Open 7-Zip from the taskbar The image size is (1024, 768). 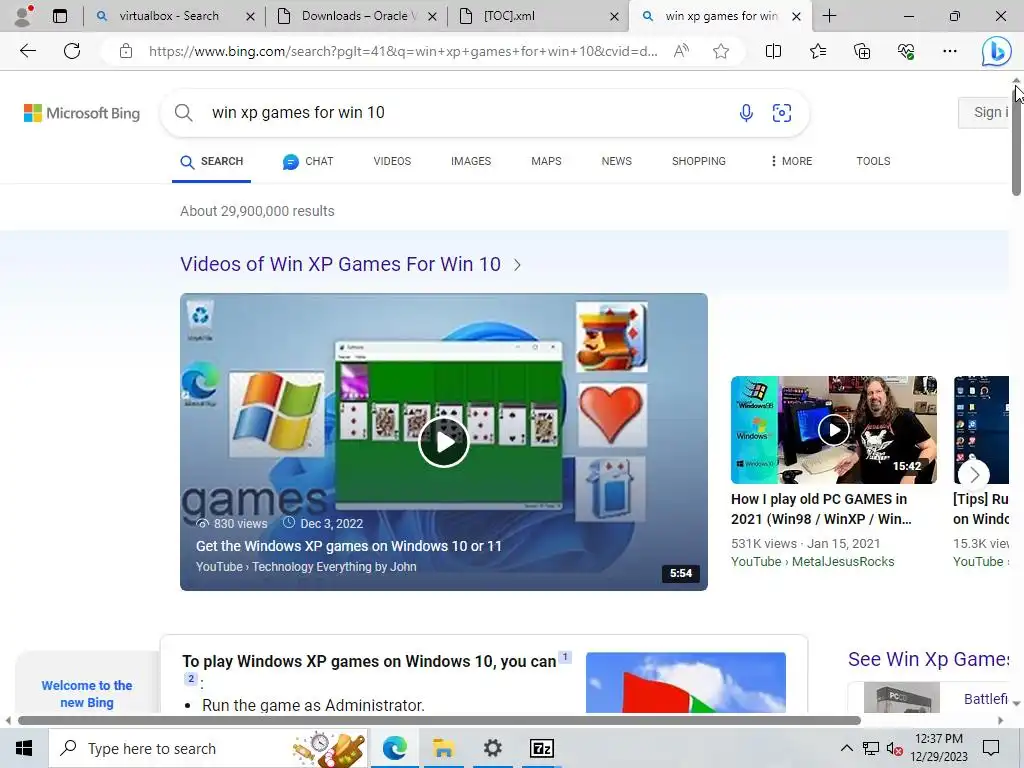(x=541, y=748)
